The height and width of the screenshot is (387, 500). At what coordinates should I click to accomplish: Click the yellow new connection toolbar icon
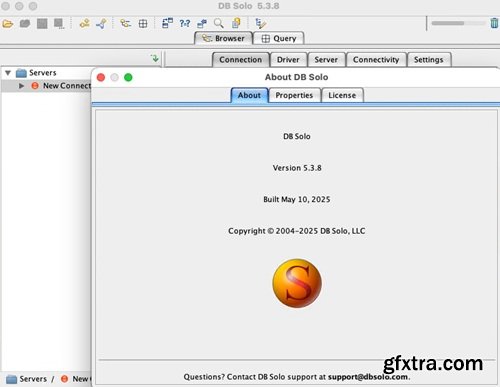(x=84, y=23)
